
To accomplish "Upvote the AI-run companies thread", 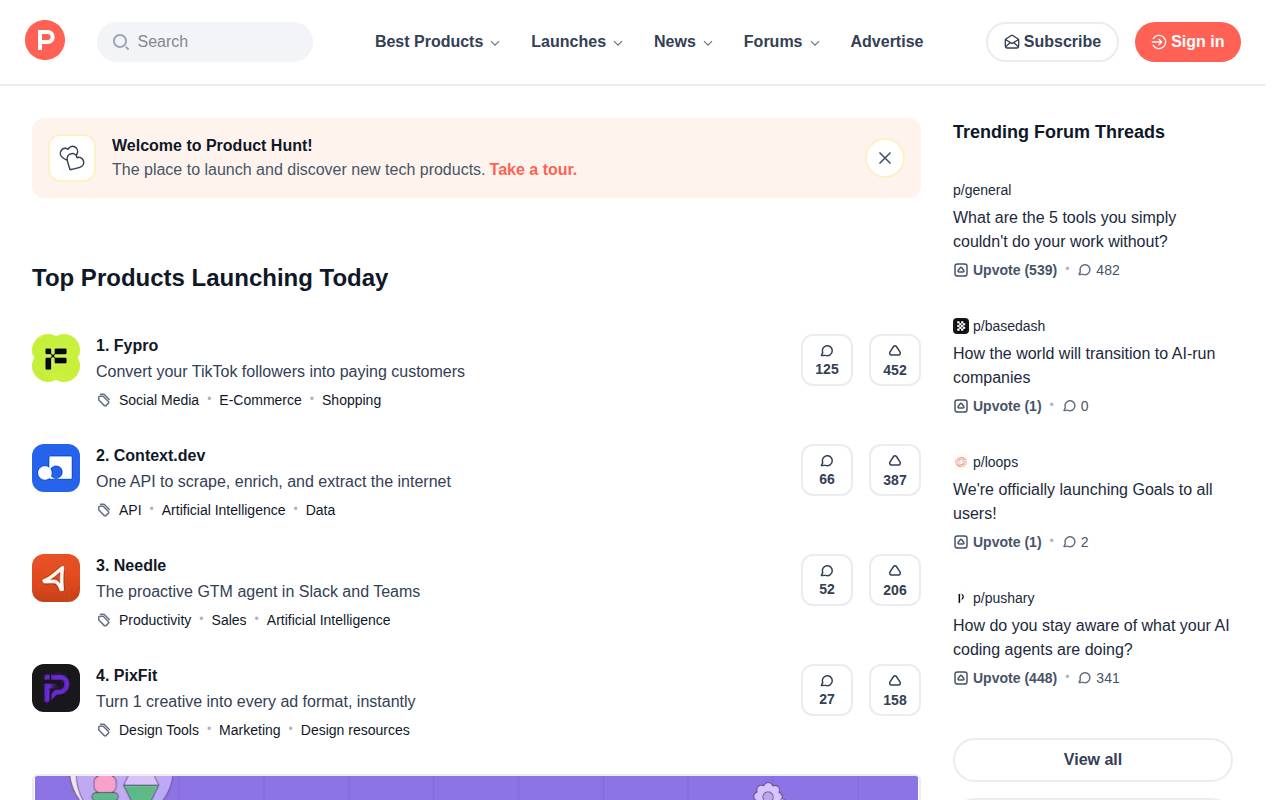I will coord(997,406).
